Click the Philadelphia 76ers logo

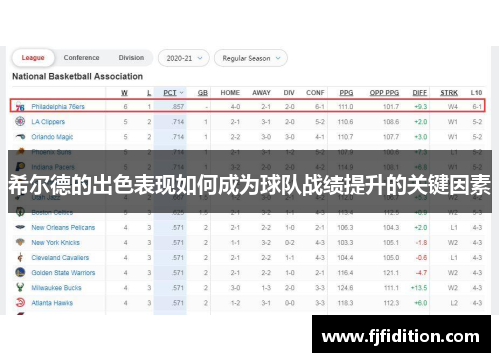pos(20,107)
